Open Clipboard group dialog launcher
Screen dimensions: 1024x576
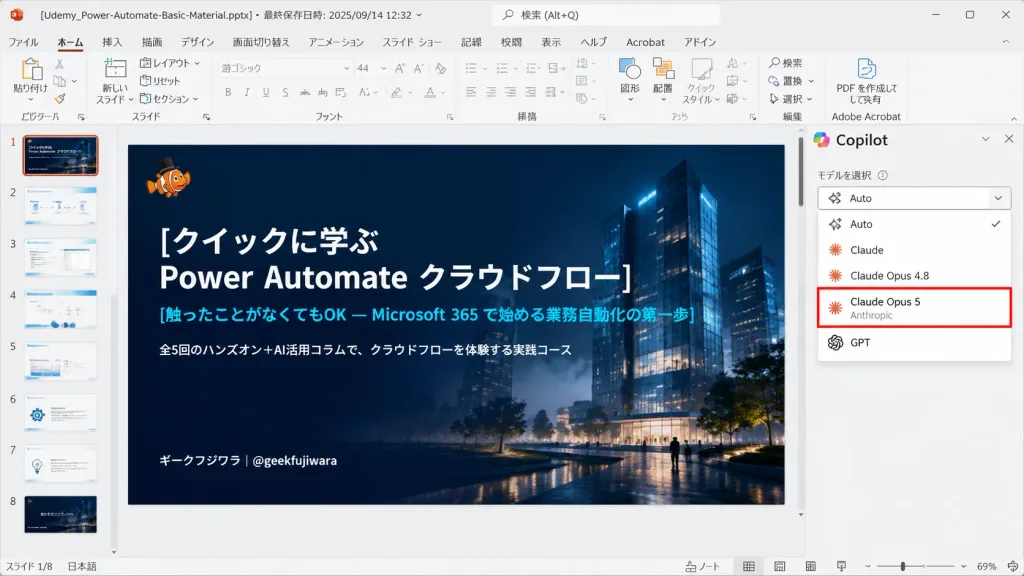click(81, 117)
